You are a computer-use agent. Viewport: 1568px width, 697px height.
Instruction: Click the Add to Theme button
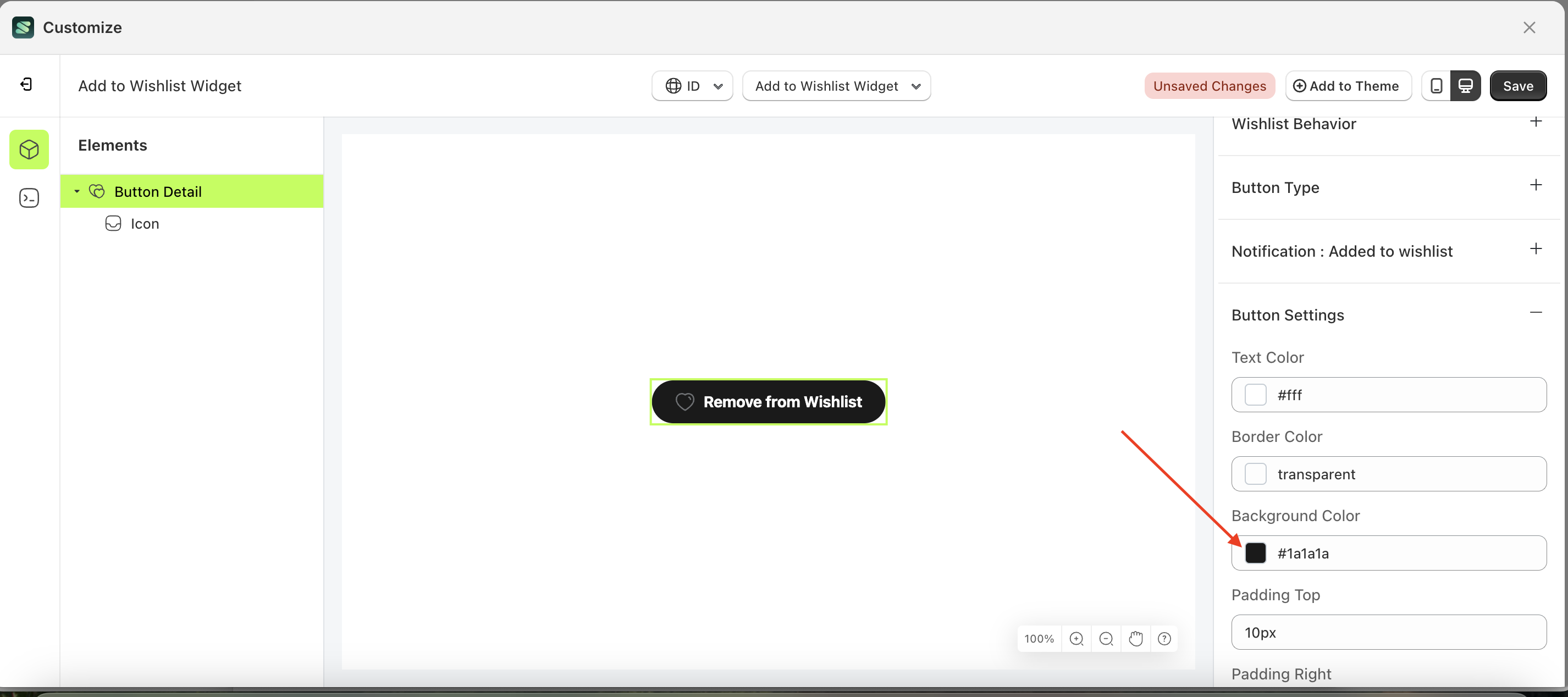tap(1348, 85)
